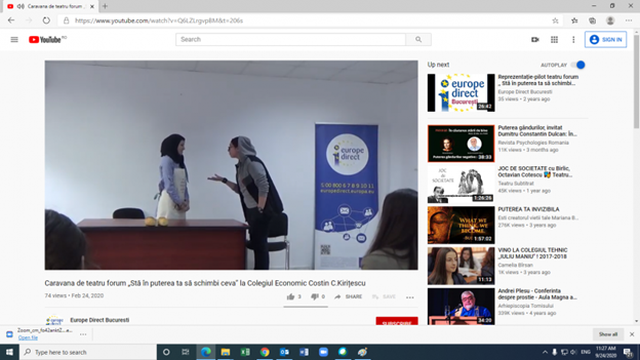Click the video player area

click(x=231, y=165)
